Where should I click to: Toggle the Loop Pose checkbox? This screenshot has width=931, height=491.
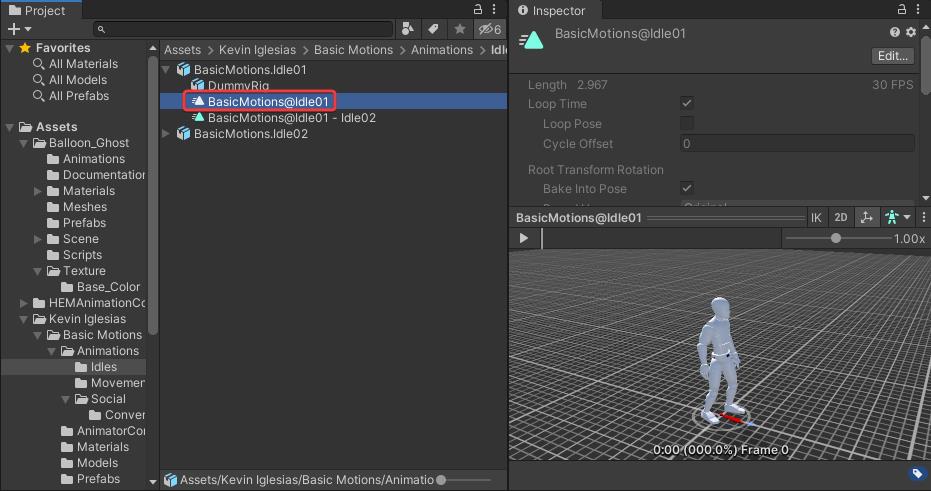(687, 124)
